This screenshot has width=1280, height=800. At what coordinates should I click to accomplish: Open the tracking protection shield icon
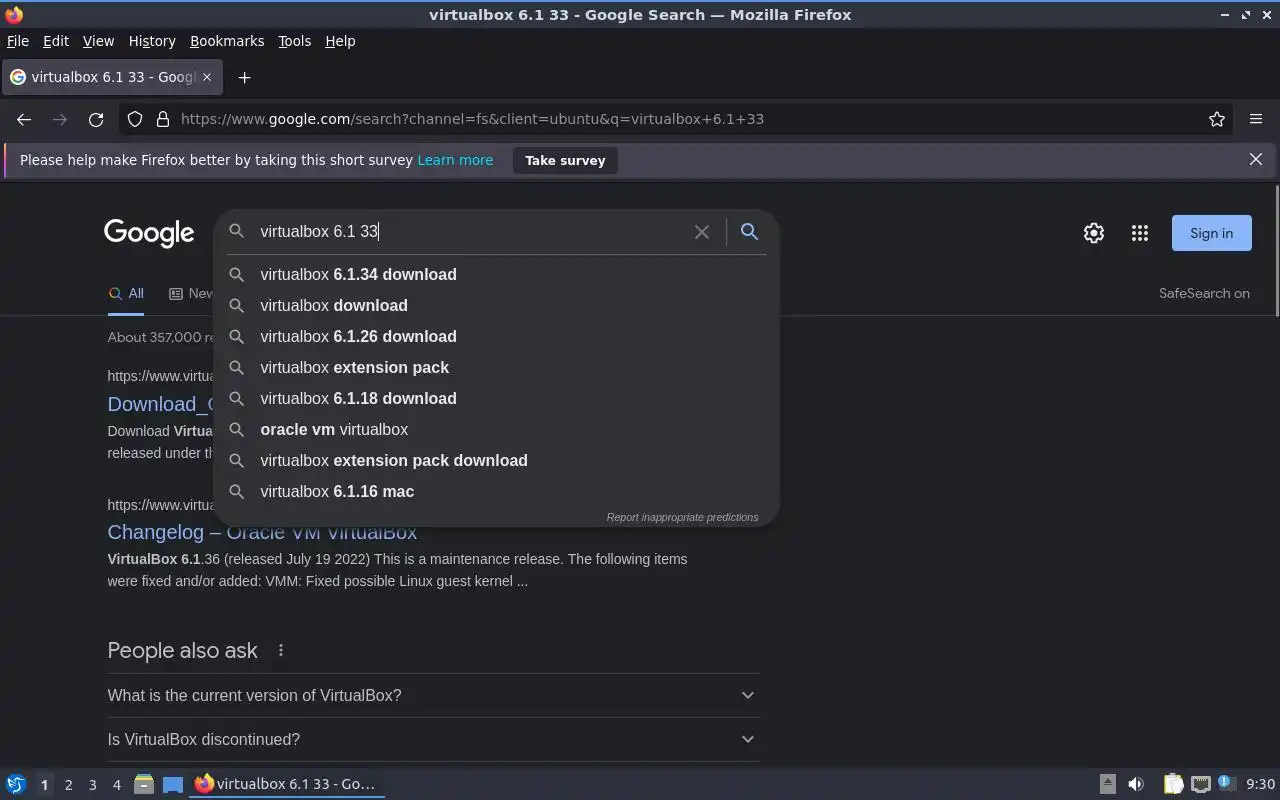click(x=135, y=119)
